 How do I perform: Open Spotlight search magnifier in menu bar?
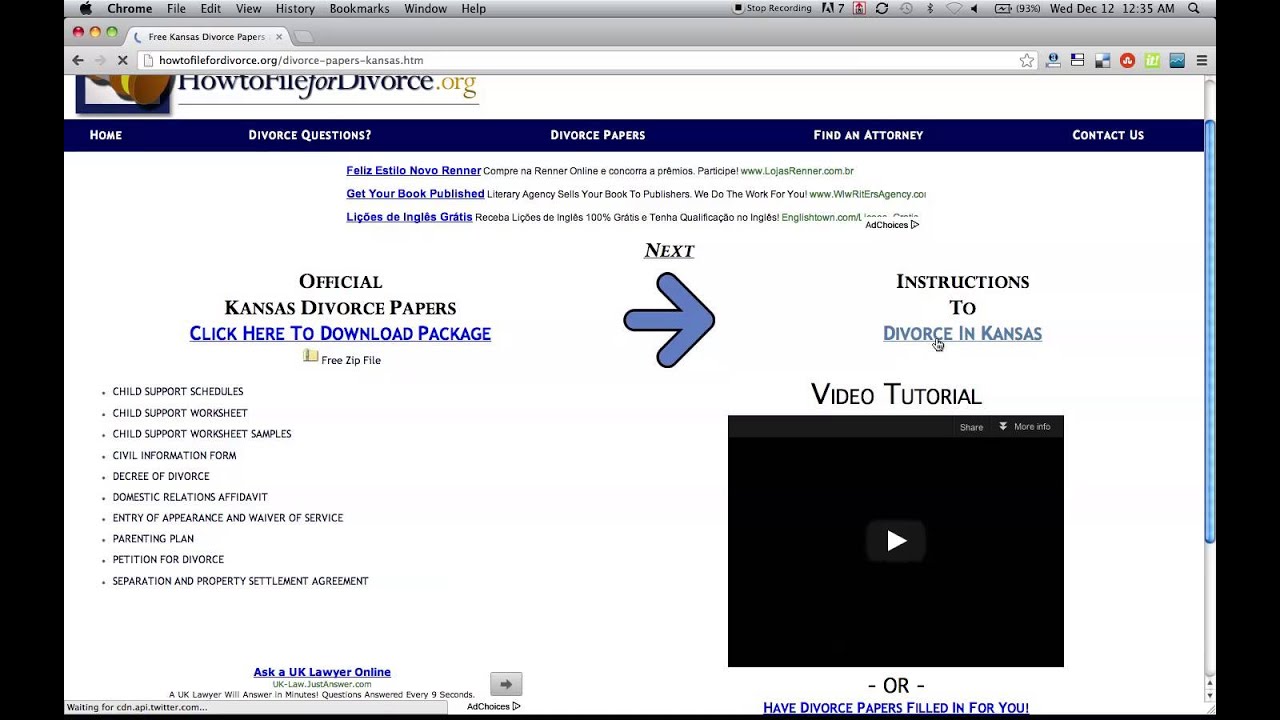[1194, 8]
